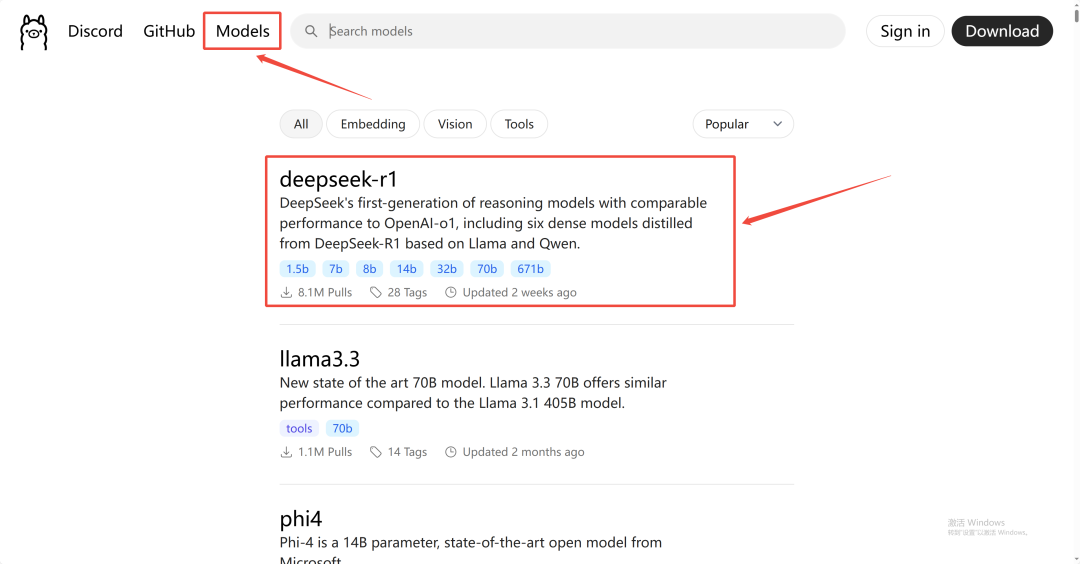This screenshot has height=564, width=1080.
Task: Click the clock icon beside Updated 2 weeks ago
Action: 450,293
